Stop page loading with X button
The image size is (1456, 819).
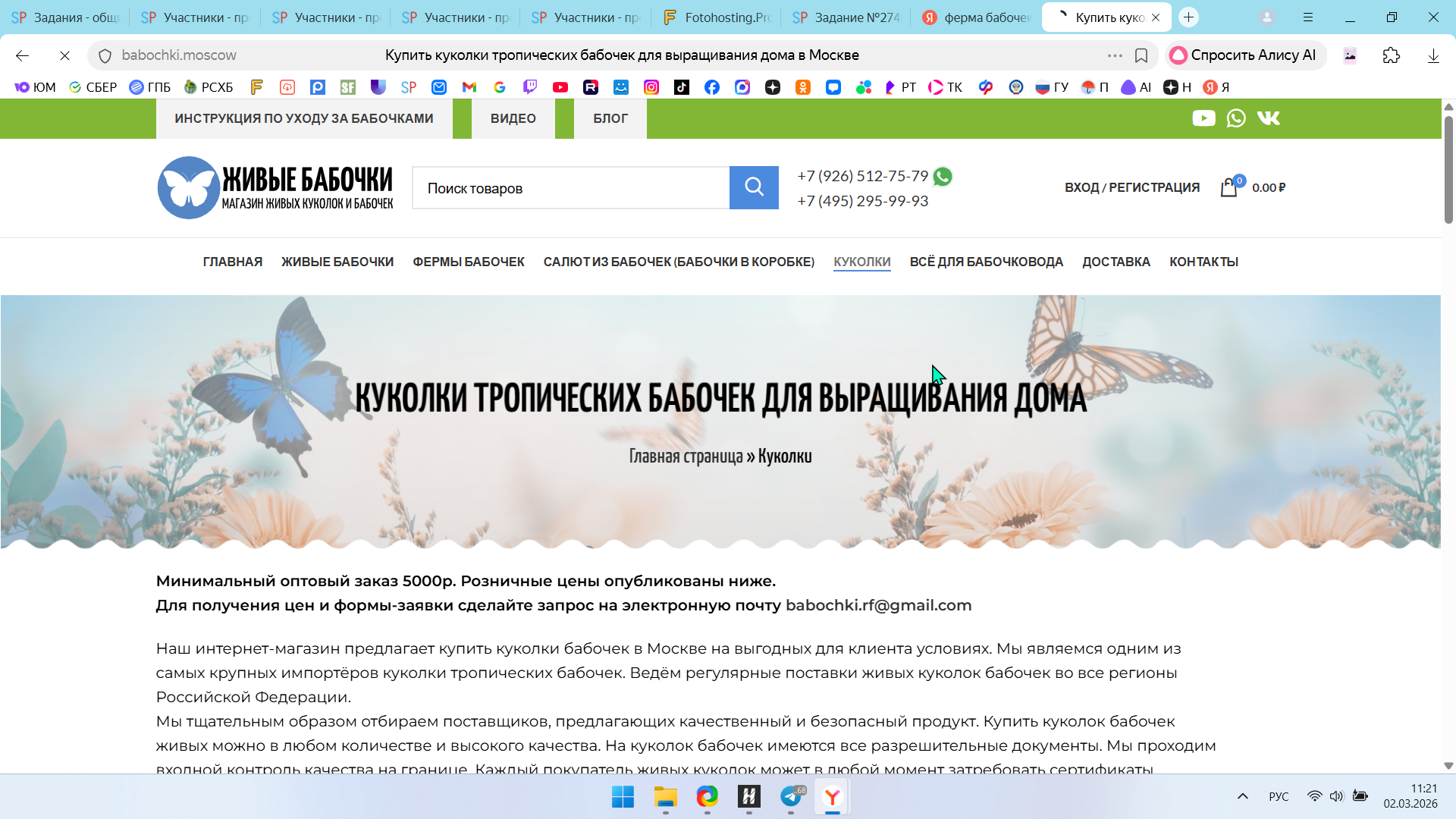click(64, 55)
